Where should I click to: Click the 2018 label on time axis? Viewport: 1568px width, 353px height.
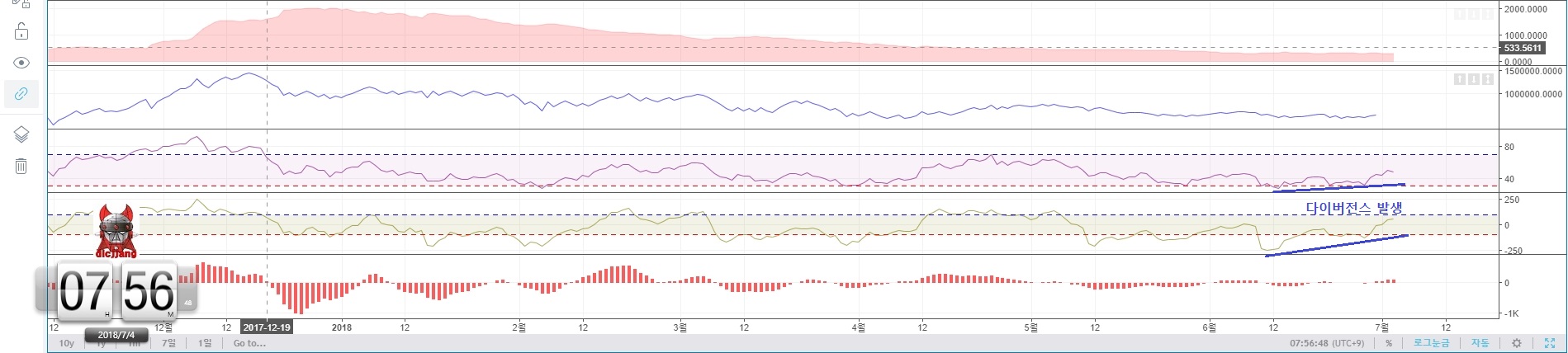coord(342,327)
